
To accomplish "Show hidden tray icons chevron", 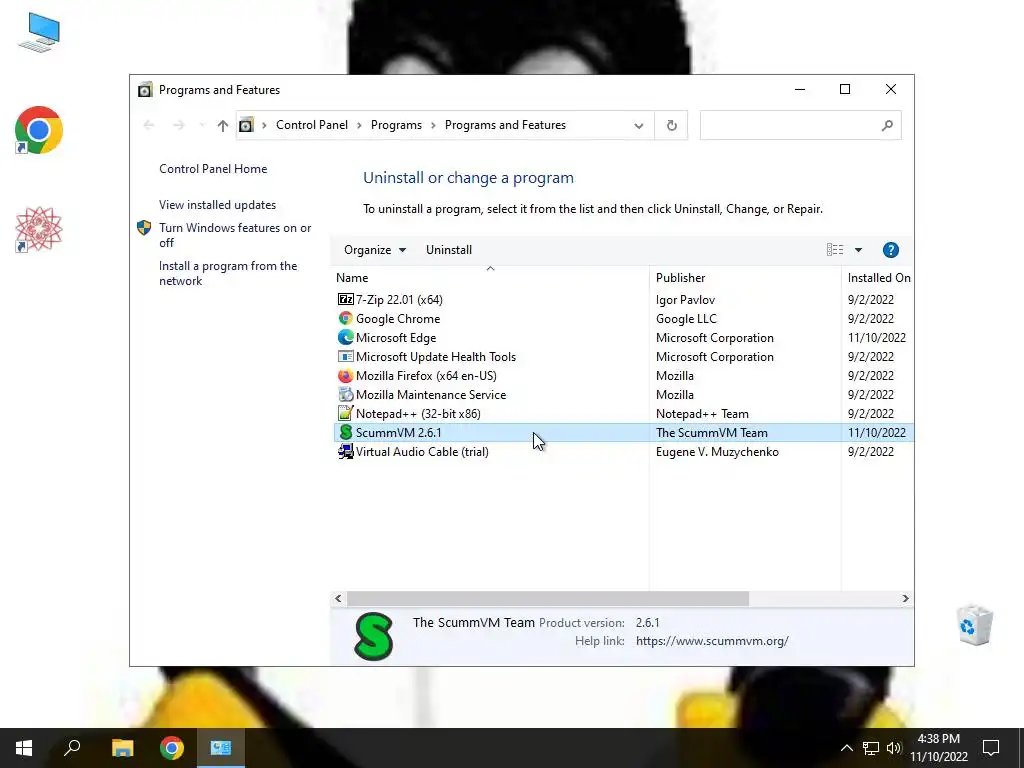I will point(846,748).
